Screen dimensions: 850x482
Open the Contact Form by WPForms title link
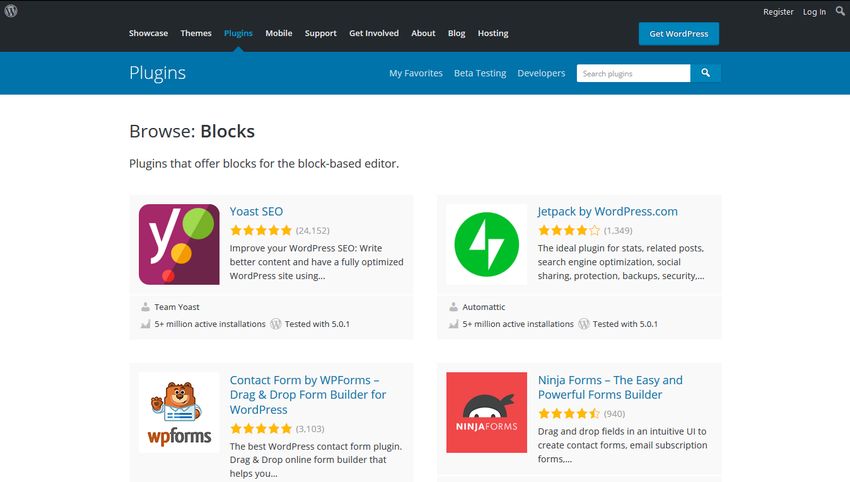(x=308, y=395)
